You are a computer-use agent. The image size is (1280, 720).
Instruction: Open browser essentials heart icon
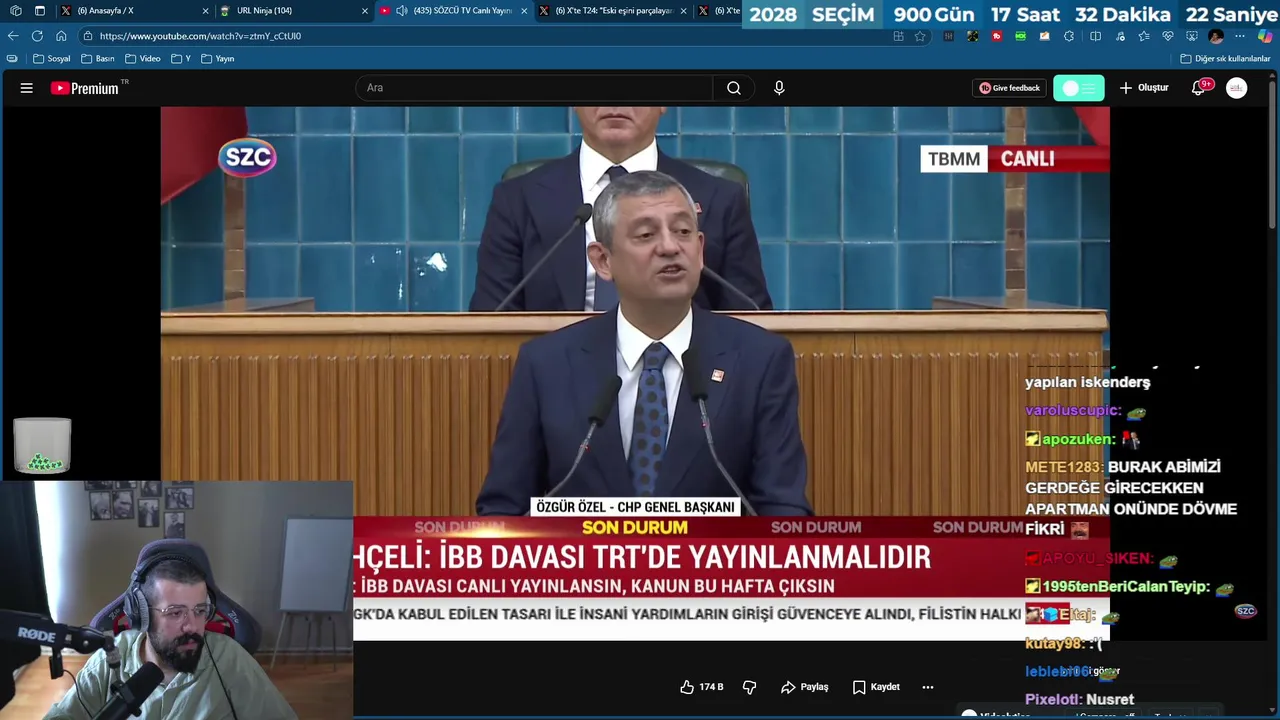point(1168,36)
